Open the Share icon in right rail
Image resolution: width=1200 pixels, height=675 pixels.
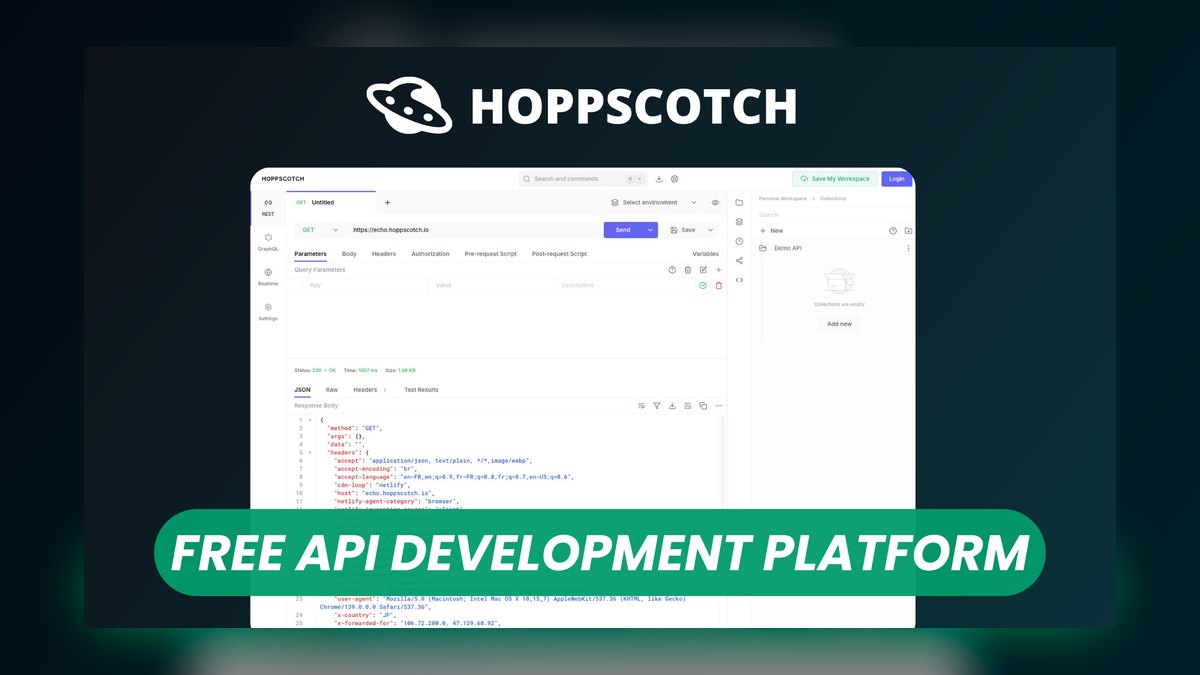click(x=739, y=260)
